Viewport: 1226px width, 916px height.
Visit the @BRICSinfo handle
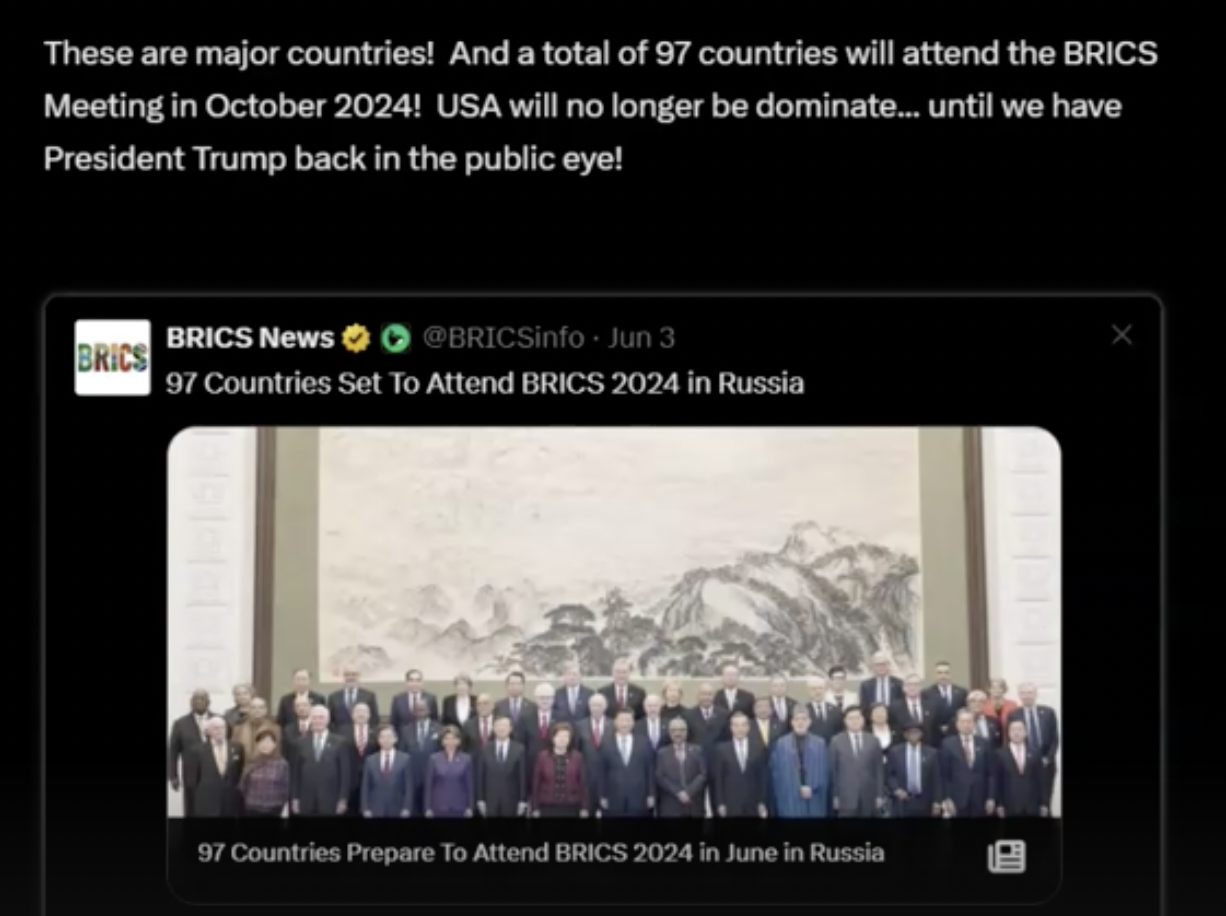pos(503,338)
